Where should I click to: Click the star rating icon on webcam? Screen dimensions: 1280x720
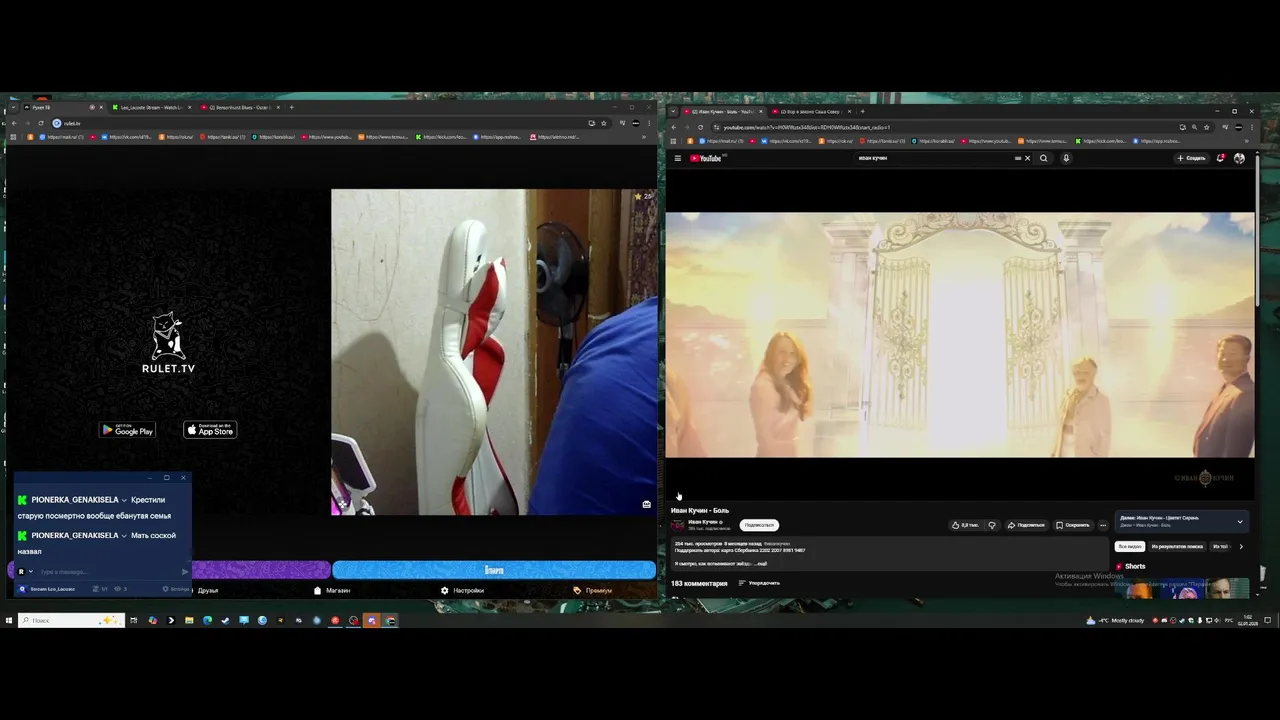pos(638,196)
